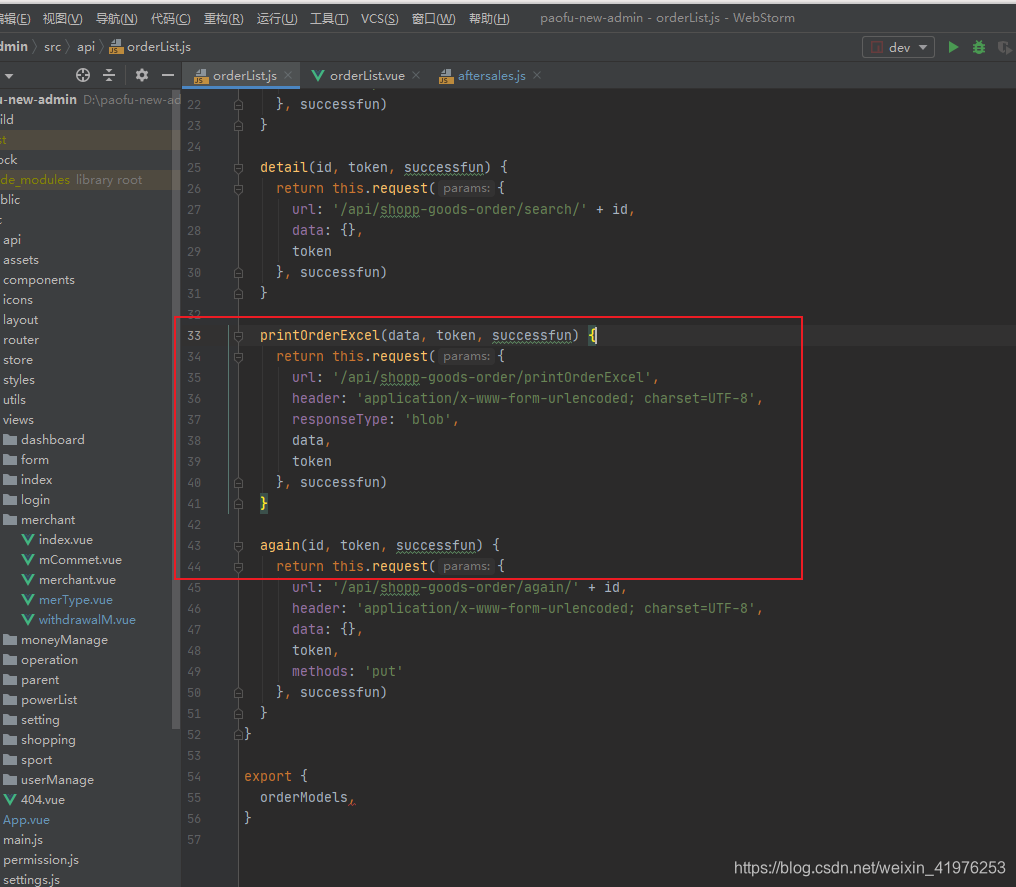This screenshot has height=887, width=1016.
Task: Click the printOrderExcel function name
Action: click(319, 336)
